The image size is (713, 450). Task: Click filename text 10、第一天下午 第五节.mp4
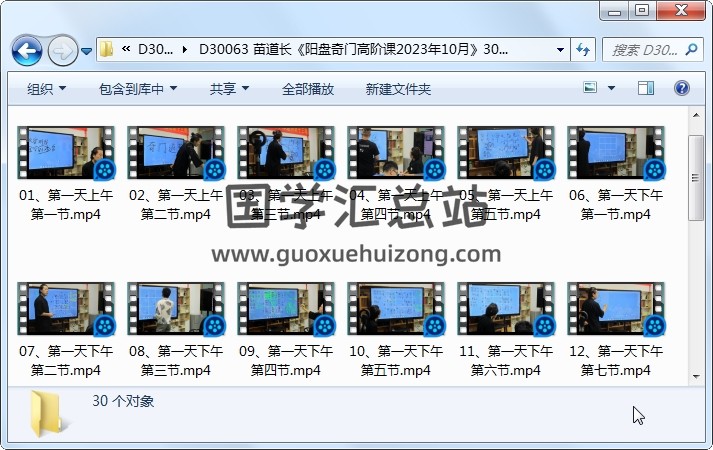coord(396,360)
